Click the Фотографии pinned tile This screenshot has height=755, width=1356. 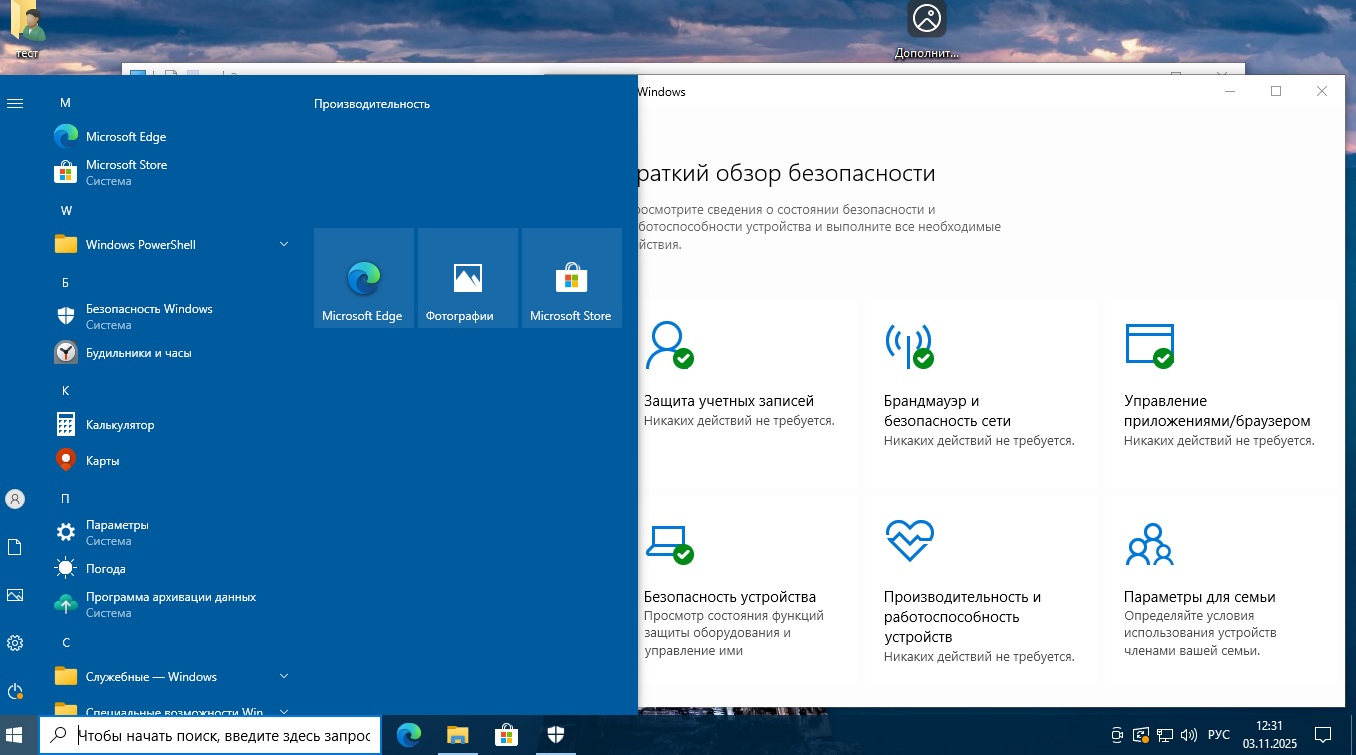(468, 278)
